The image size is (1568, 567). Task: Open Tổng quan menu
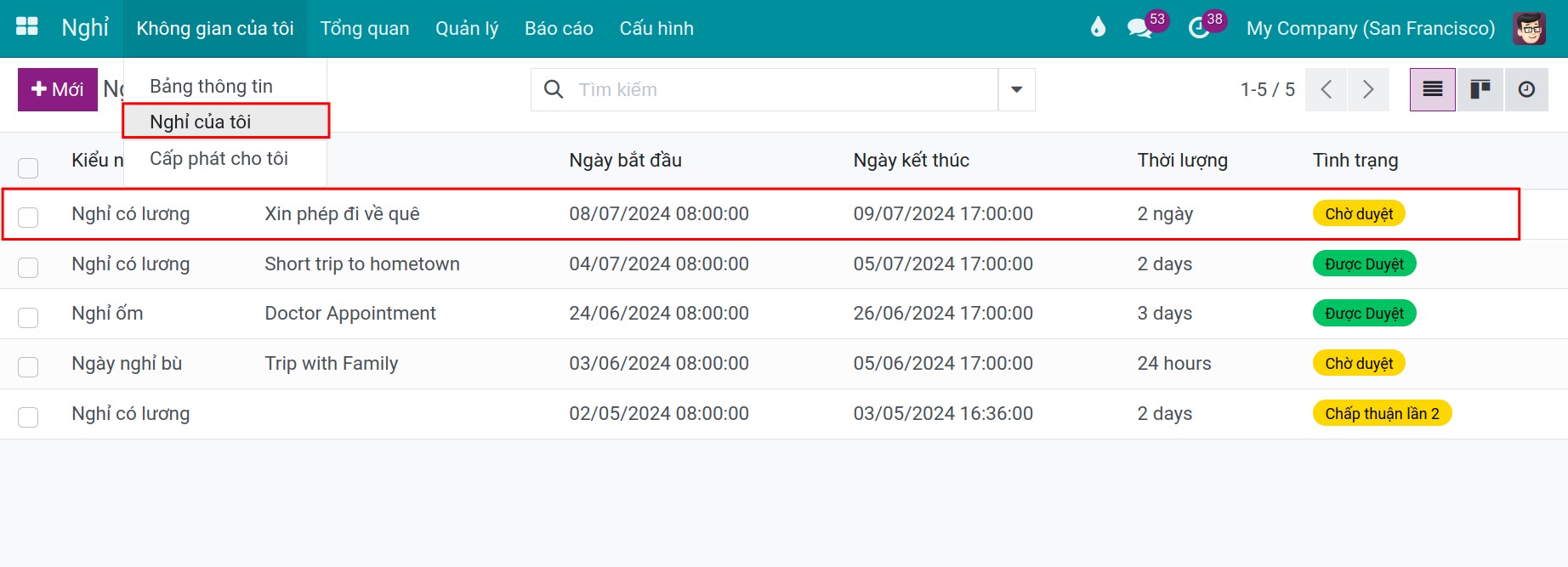click(x=365, y=28)
